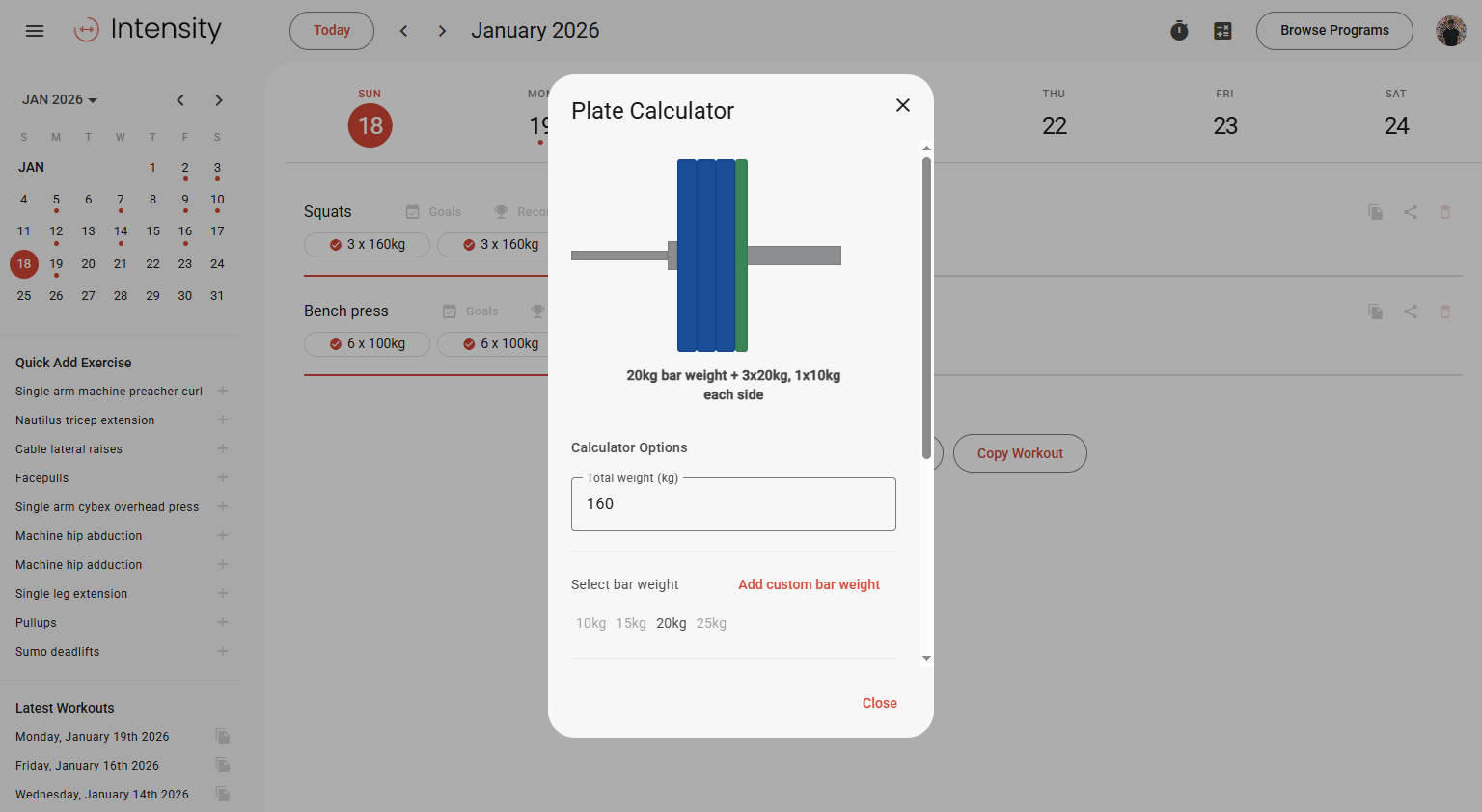Open the stopwatch timer
The height and width of the screenshot is (812, 1482).
1179,31
